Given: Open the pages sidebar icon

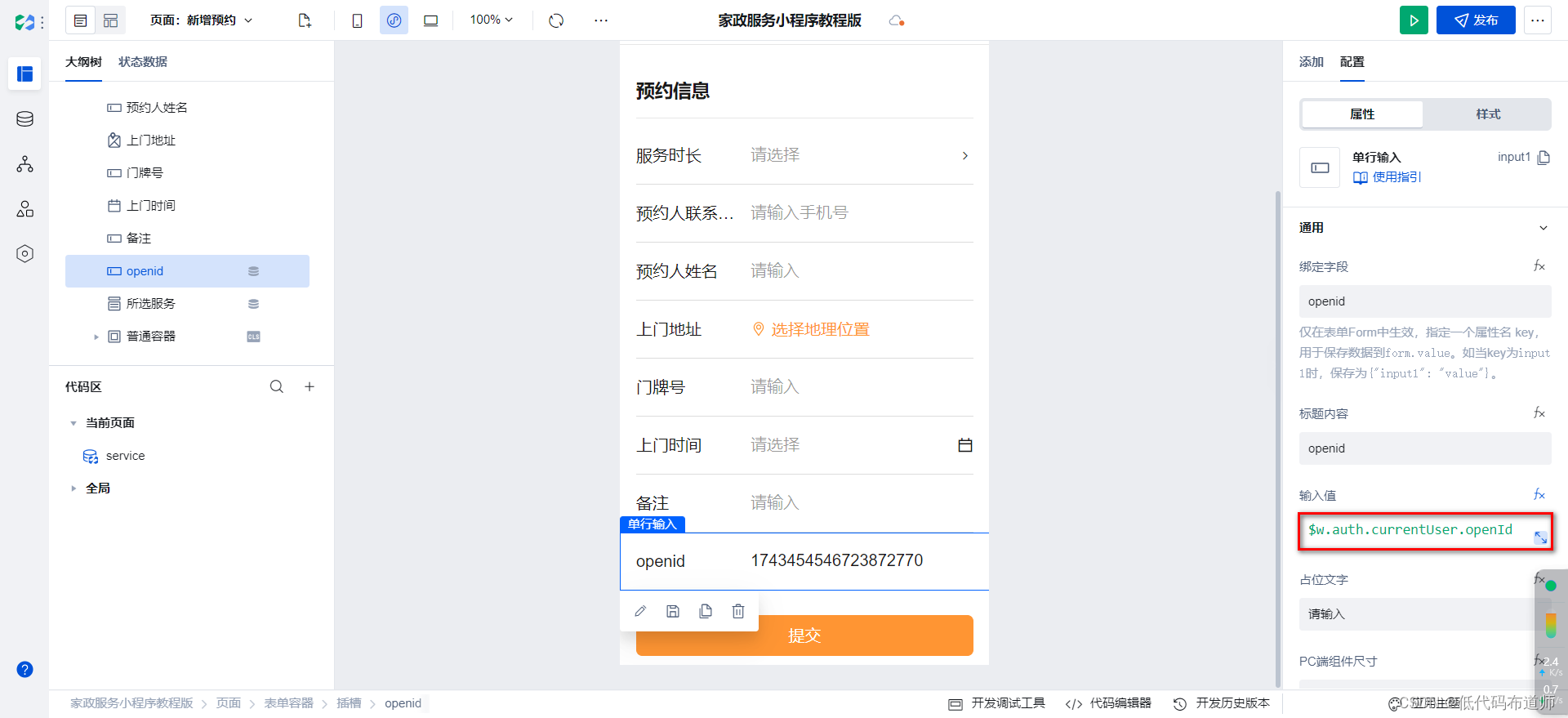Looking at the screenshot, I should click(x=25, y=74).
